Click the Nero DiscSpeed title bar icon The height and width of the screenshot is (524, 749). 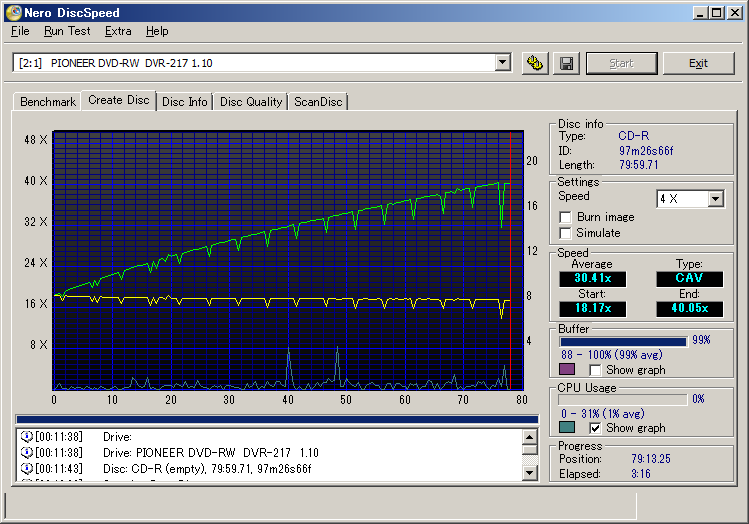(x=14, y=12)
